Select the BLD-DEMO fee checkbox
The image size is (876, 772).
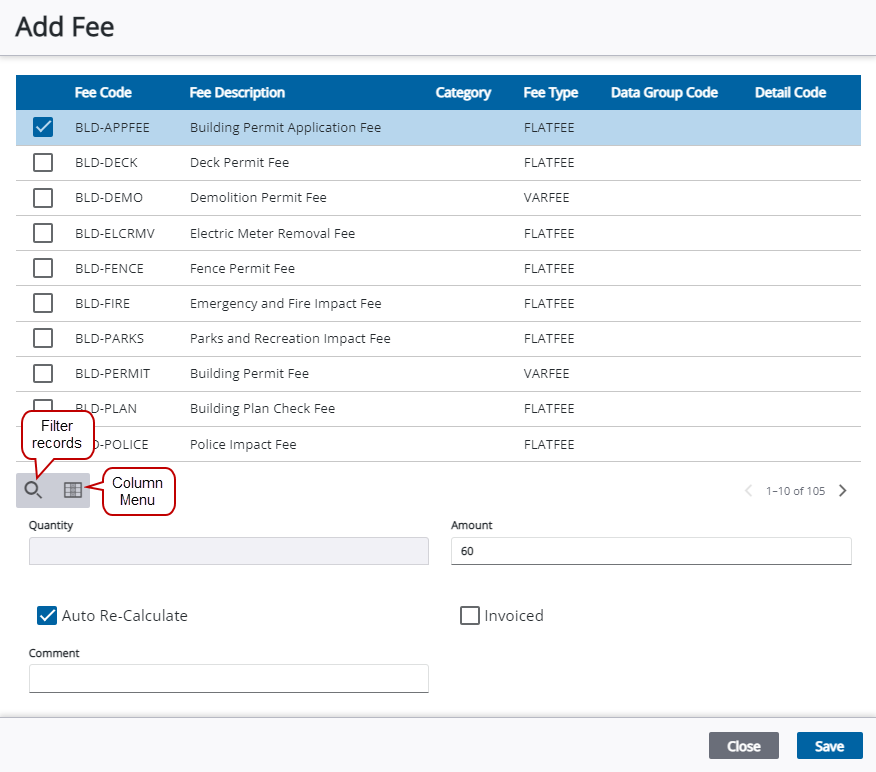(43, 197)
